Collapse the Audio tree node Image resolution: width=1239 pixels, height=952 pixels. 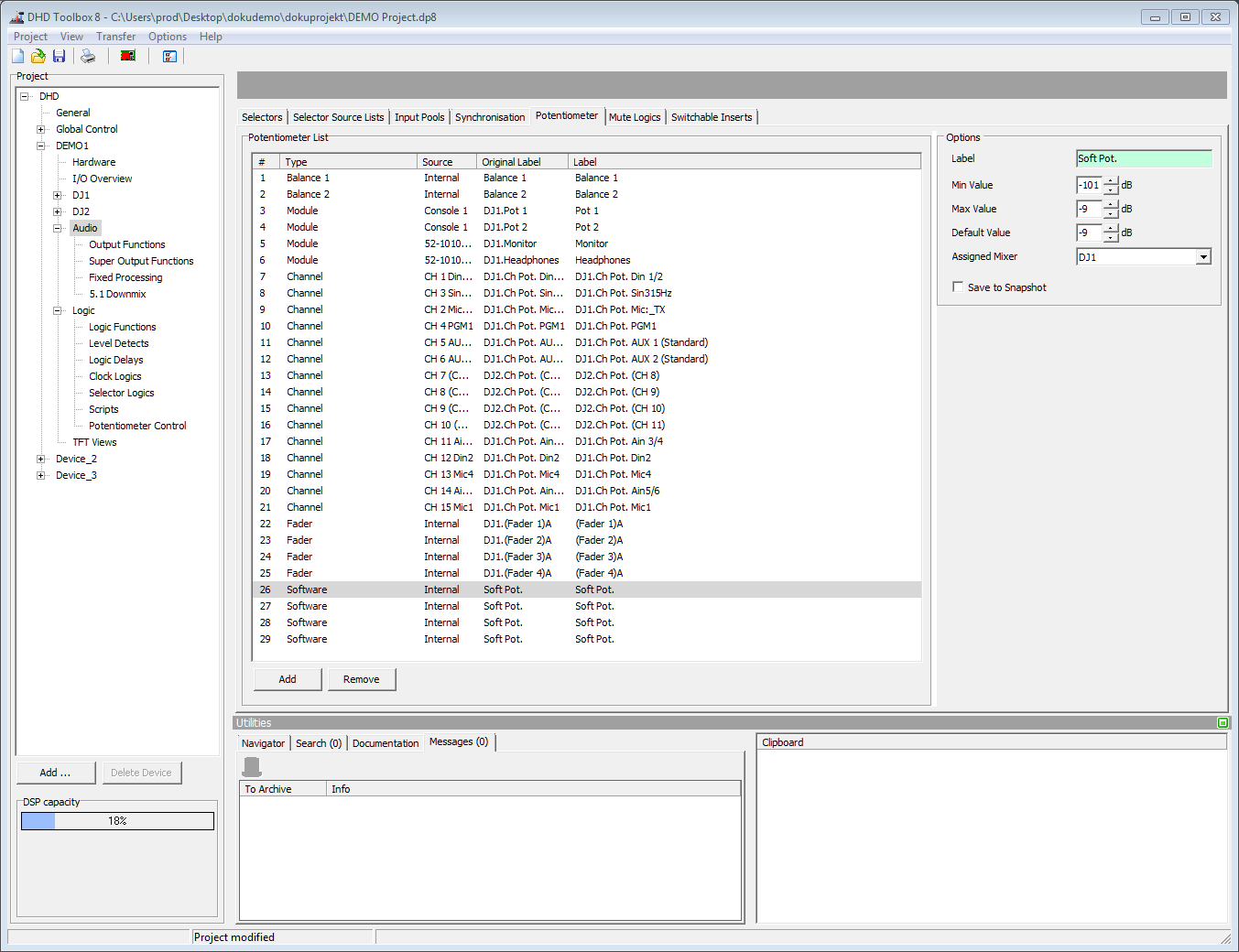[58, 228]
